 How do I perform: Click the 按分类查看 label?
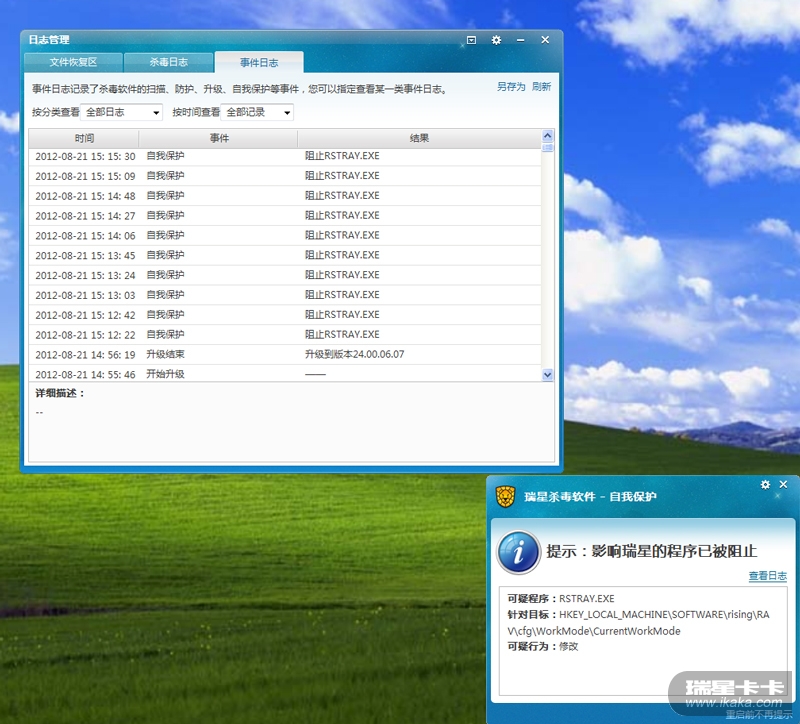[x=56, y=112]
